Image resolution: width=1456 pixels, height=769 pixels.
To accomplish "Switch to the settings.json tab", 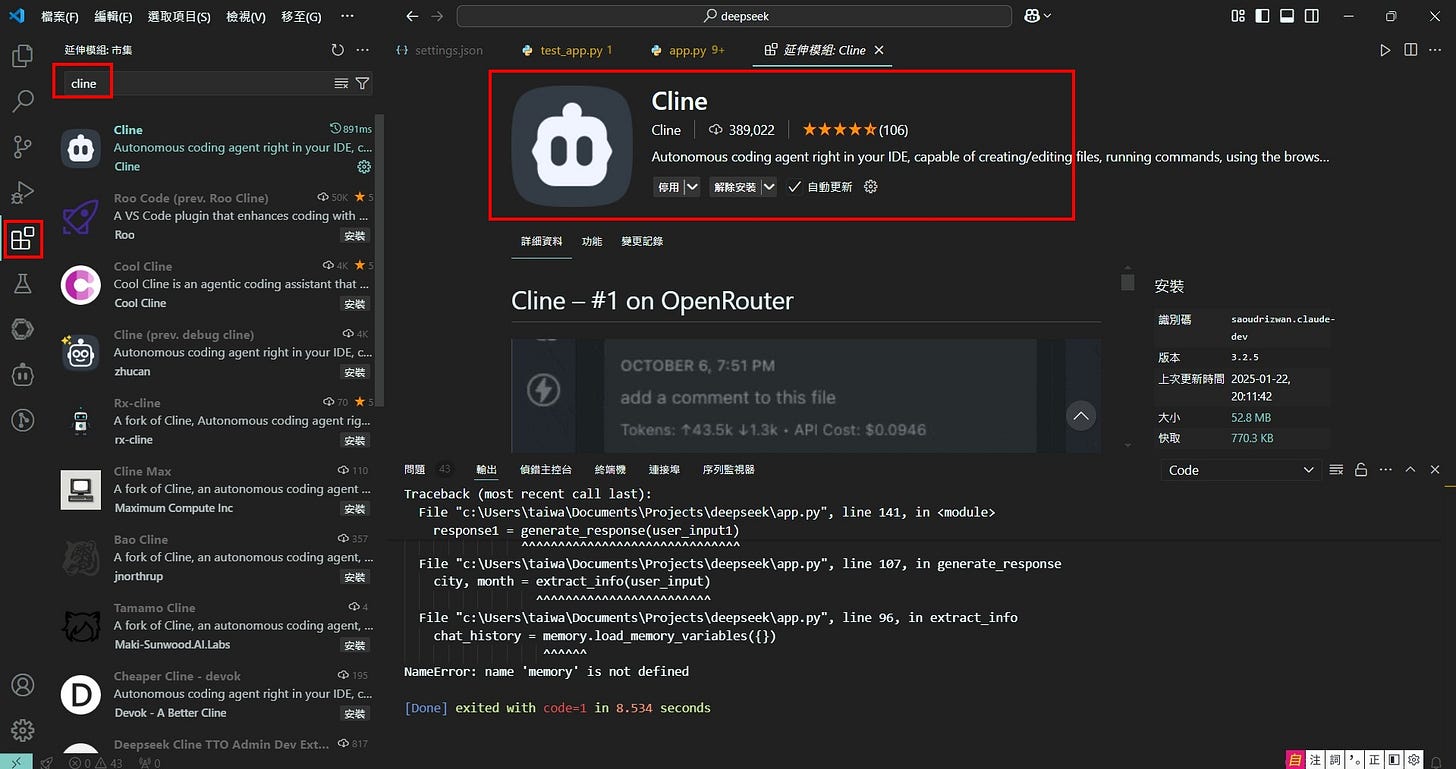I will 439,50.
